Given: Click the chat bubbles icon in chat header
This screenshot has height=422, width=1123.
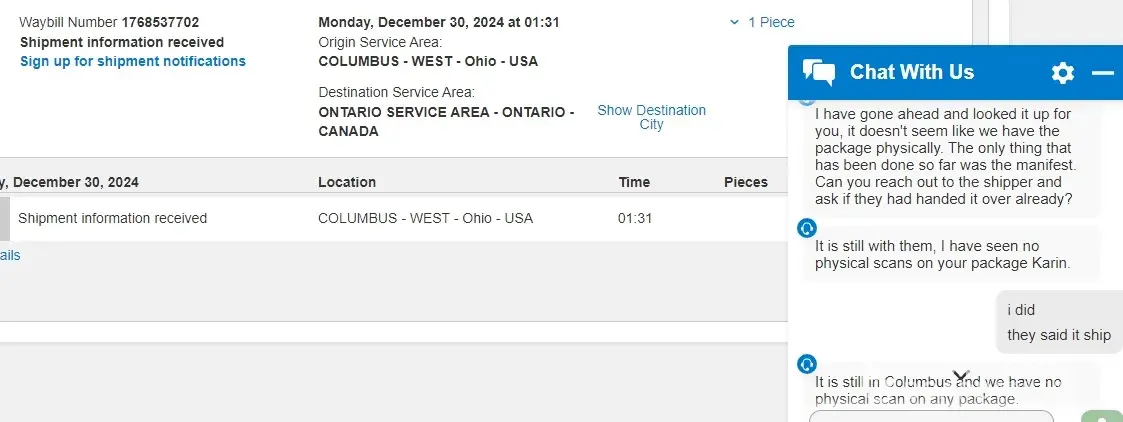Looking at the screenshot, I should tap(819, 72).
